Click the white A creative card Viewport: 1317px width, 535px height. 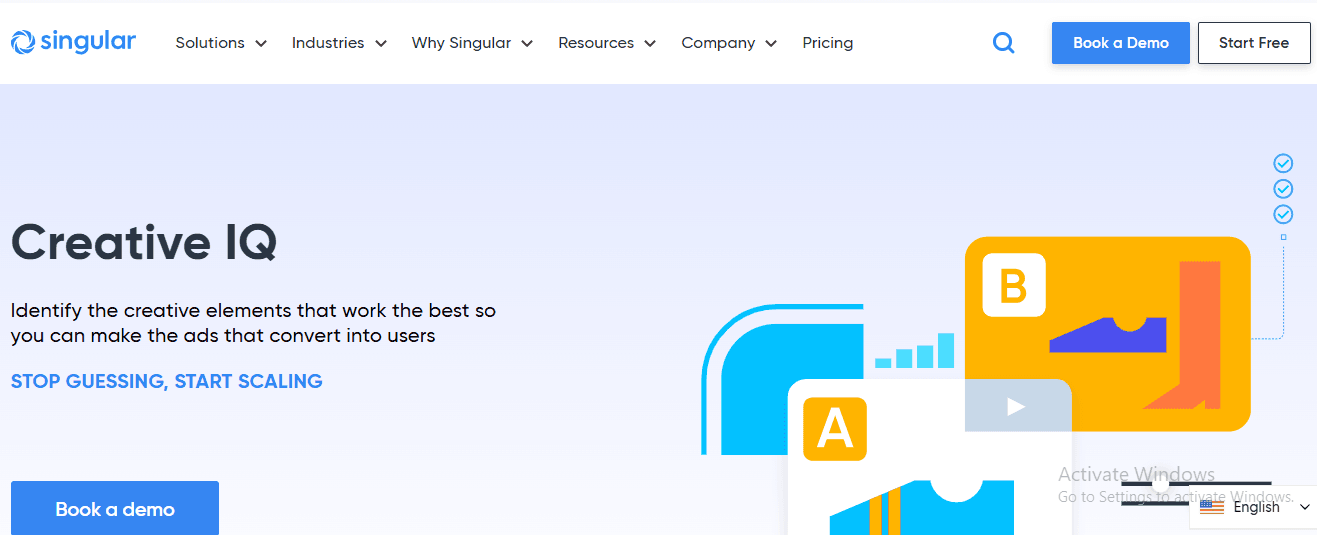(930, 457)
